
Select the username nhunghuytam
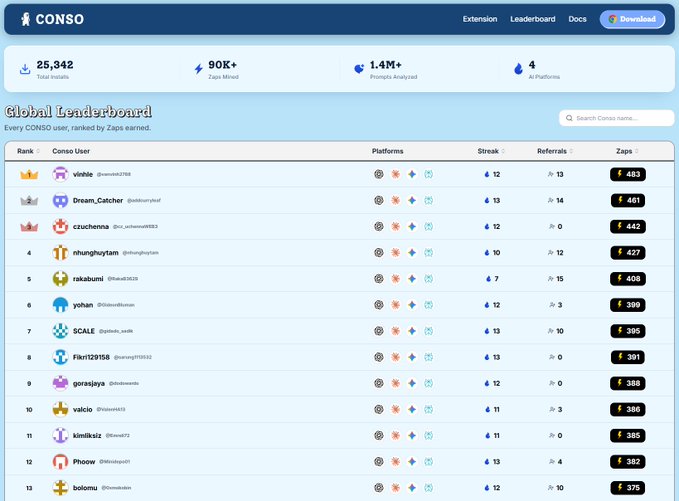(95, 253)
